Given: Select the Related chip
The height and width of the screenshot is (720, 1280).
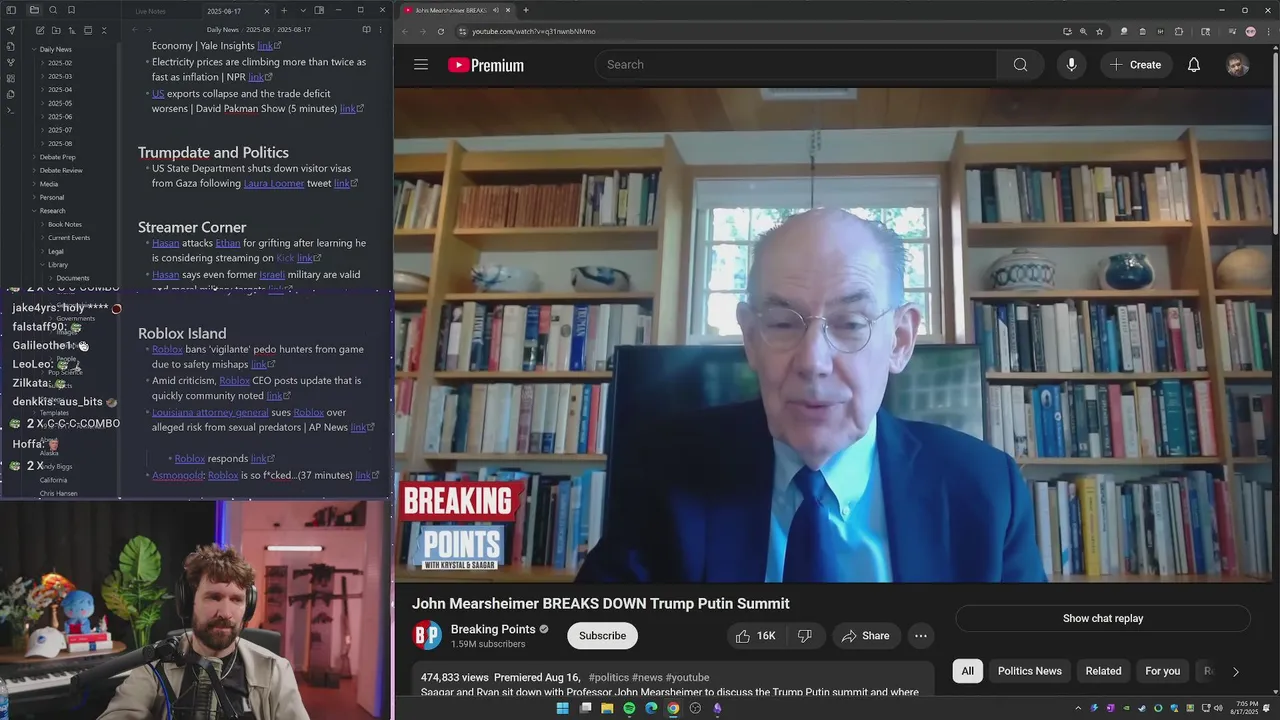Looking at the screenshot, I should (1103, 671).
